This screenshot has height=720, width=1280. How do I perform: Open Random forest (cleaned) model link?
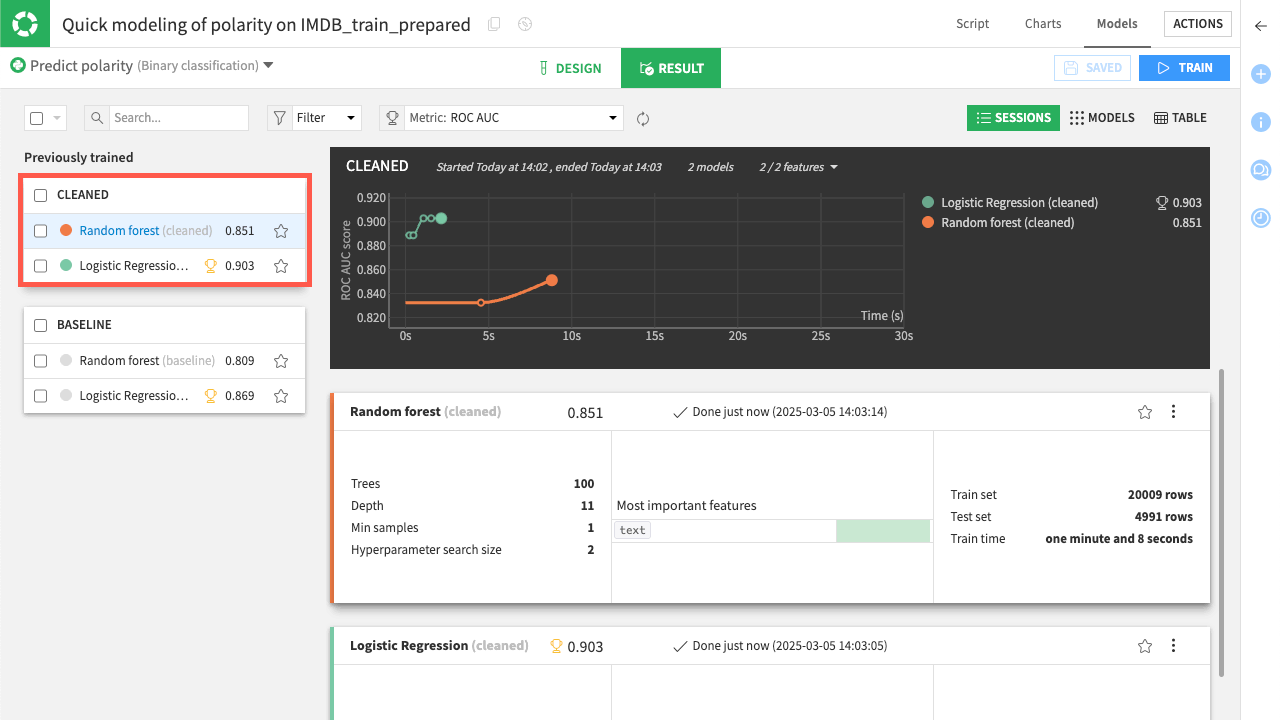(x=145, y=231)
